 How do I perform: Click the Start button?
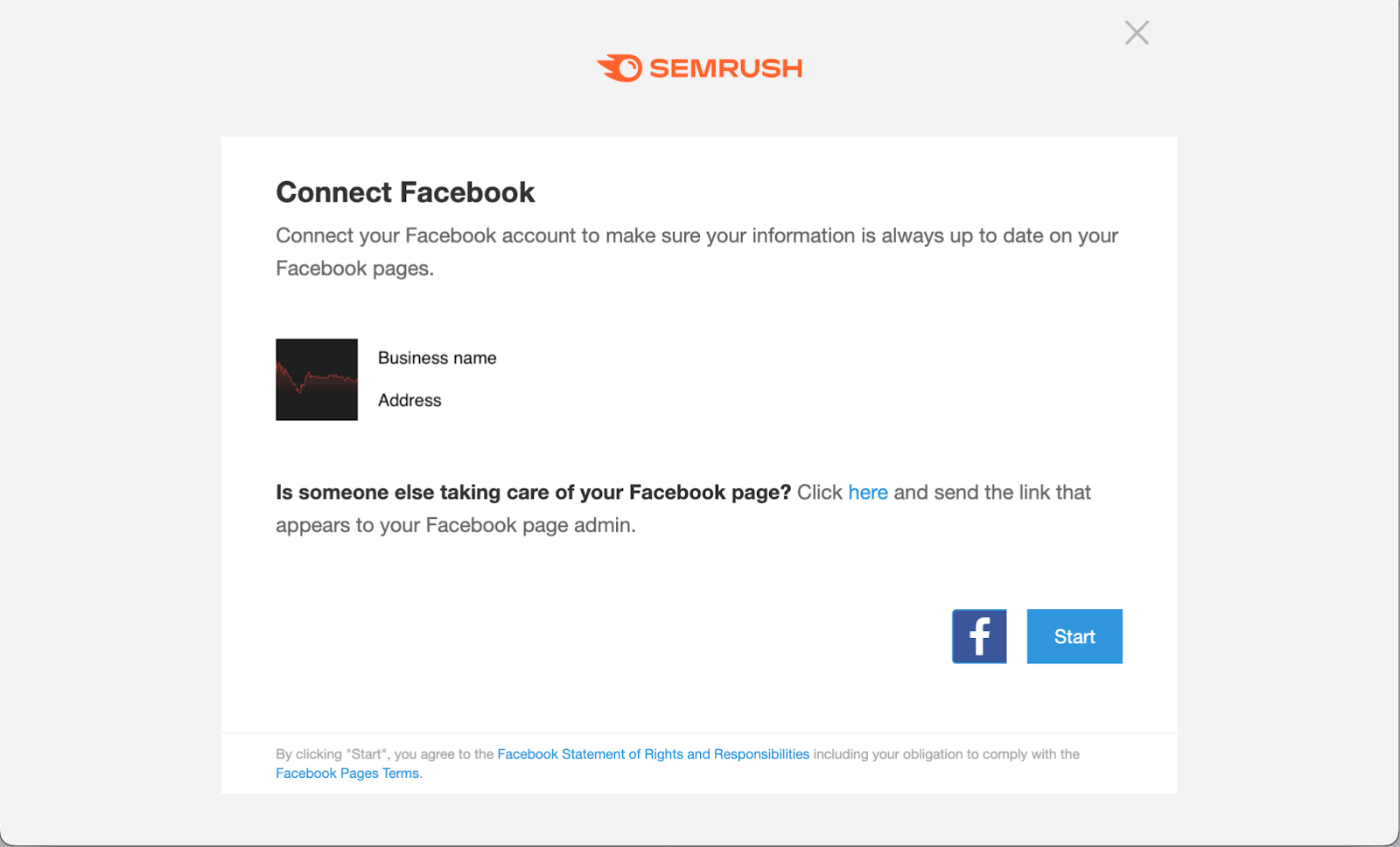tap(1074, 636)
